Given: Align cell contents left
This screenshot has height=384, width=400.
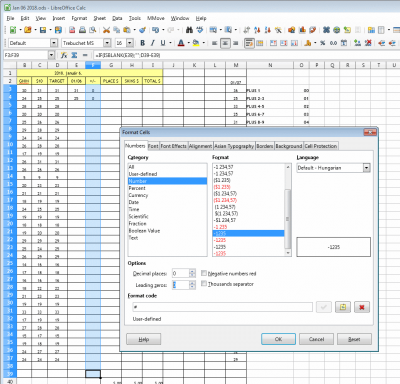Looking at the screenshot, I should (x=215, y=43).
